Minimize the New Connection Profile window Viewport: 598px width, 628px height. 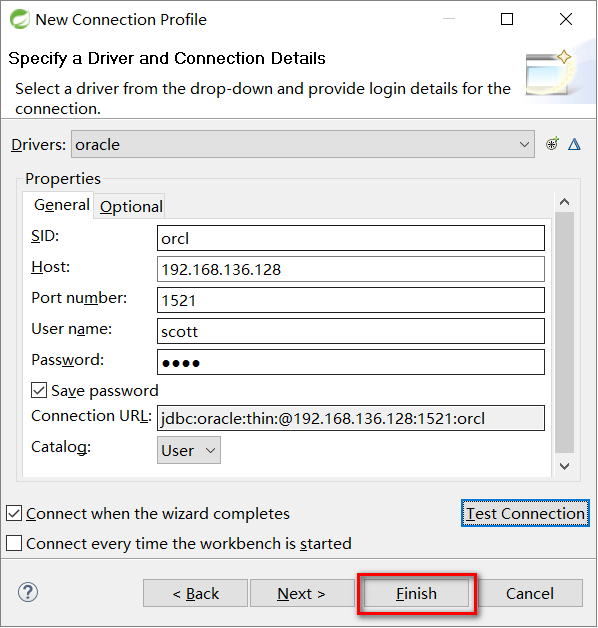pos(449,19)
